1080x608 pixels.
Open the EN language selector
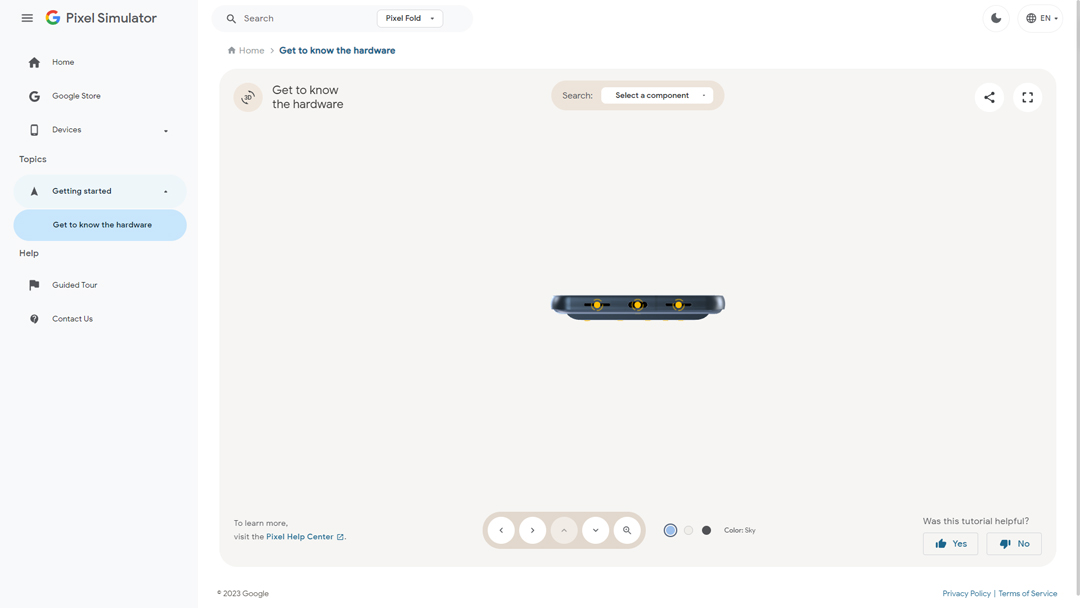pyautogui.click(x=1041, y=18)
